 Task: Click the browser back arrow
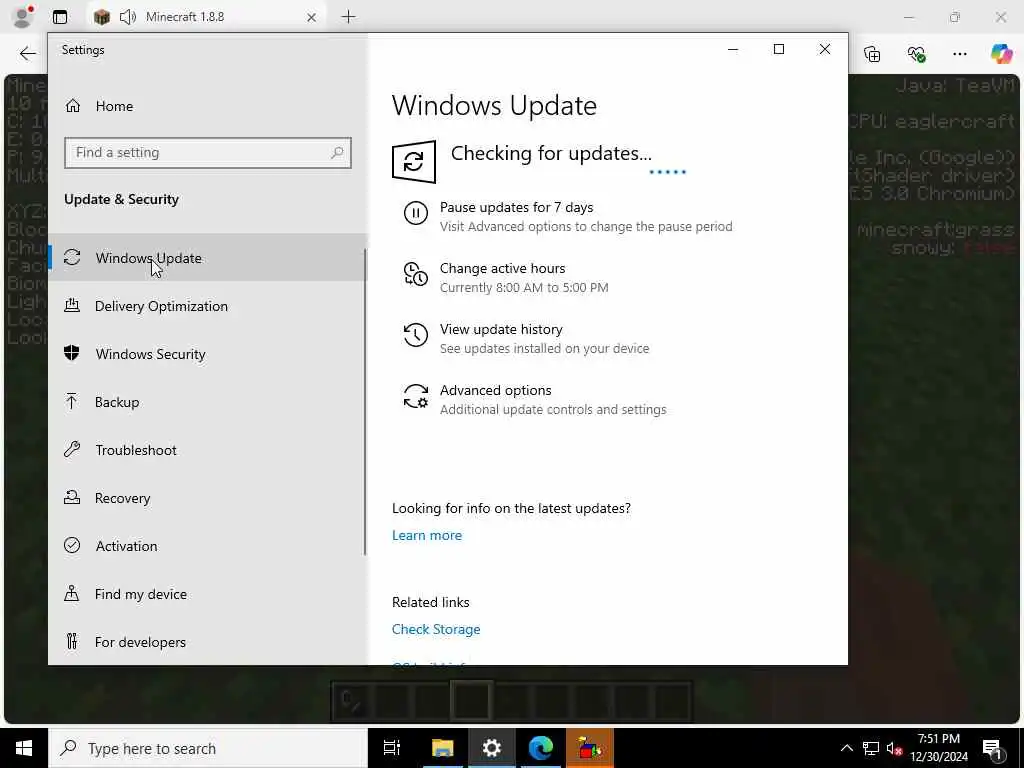pos(27,54)
